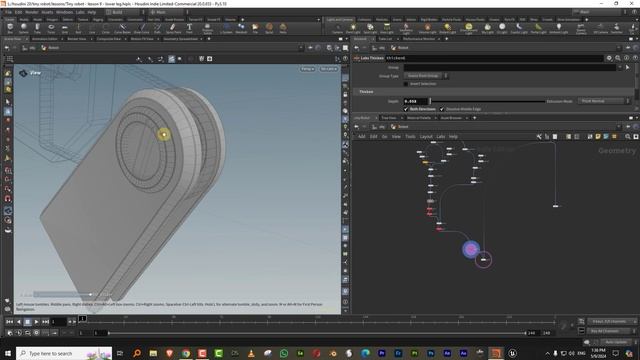
Task: Toggle the Dissolve Middle Edge checkbox
Action: coord(442,109)
